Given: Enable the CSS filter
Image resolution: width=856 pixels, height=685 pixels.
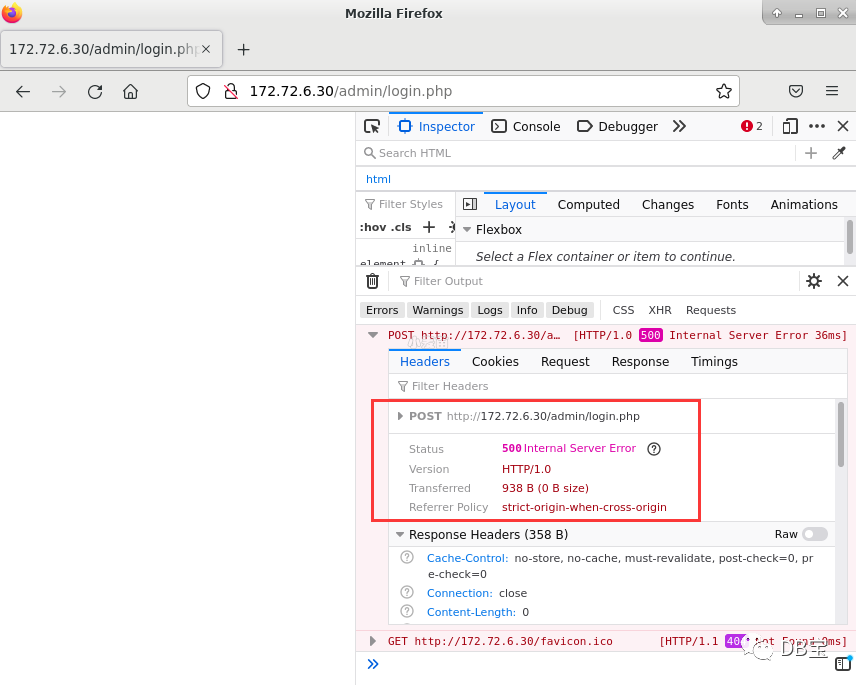Looking at the screenshot, I should (623, 310).
